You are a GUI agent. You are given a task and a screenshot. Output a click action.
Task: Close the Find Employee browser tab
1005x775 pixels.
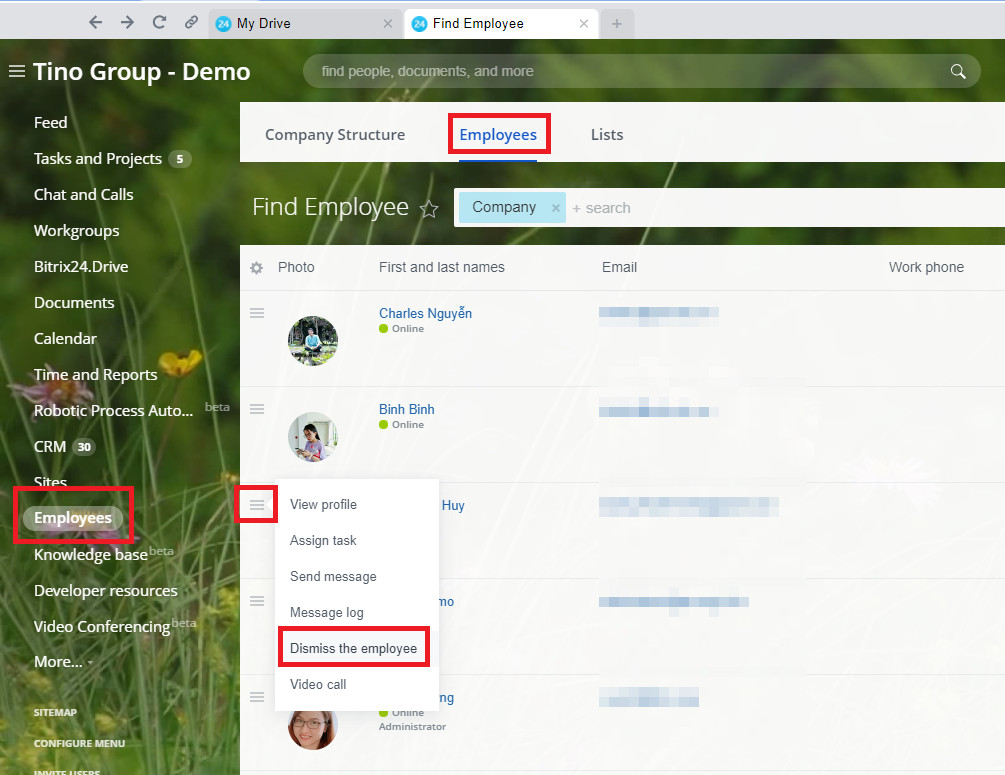pos(584,24)
